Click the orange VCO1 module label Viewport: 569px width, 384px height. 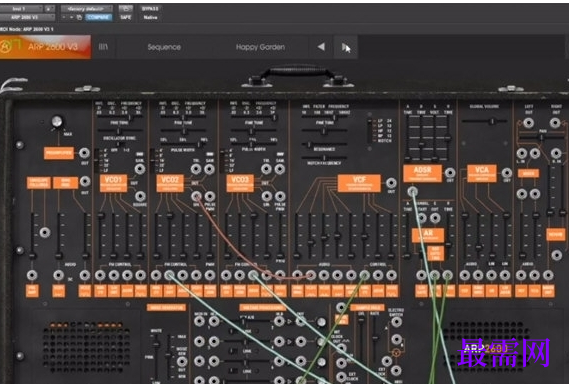[114, 183]
